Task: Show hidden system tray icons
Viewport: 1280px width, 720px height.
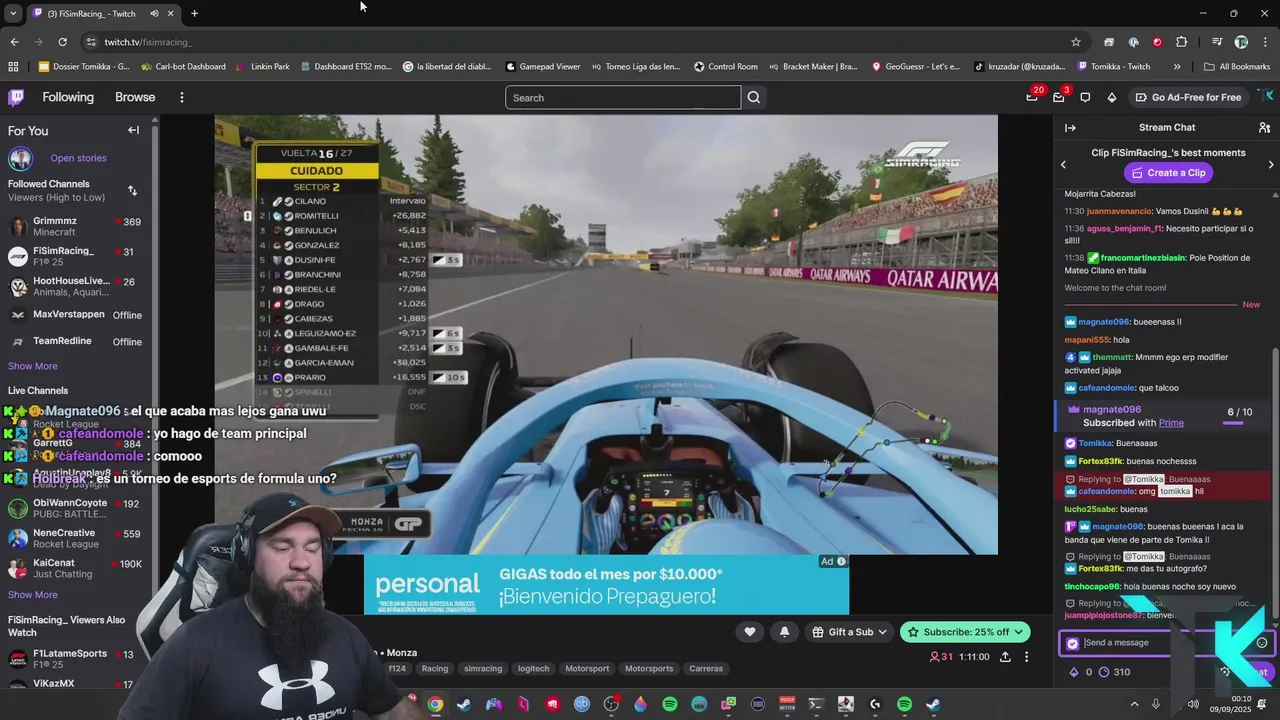Action: [x=1134, y=704]
